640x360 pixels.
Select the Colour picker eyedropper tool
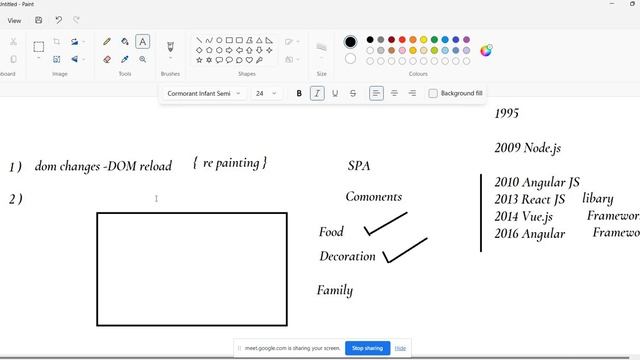click(x=125, y=60)
